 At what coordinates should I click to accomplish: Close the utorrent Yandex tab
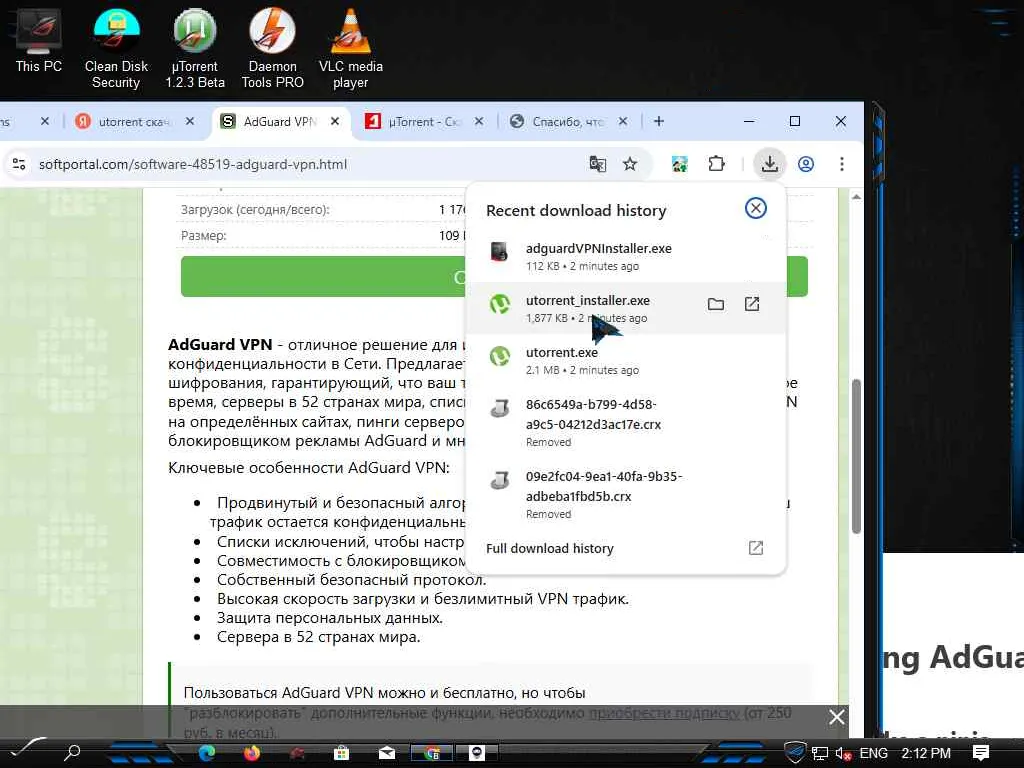(x=190, y=121)
